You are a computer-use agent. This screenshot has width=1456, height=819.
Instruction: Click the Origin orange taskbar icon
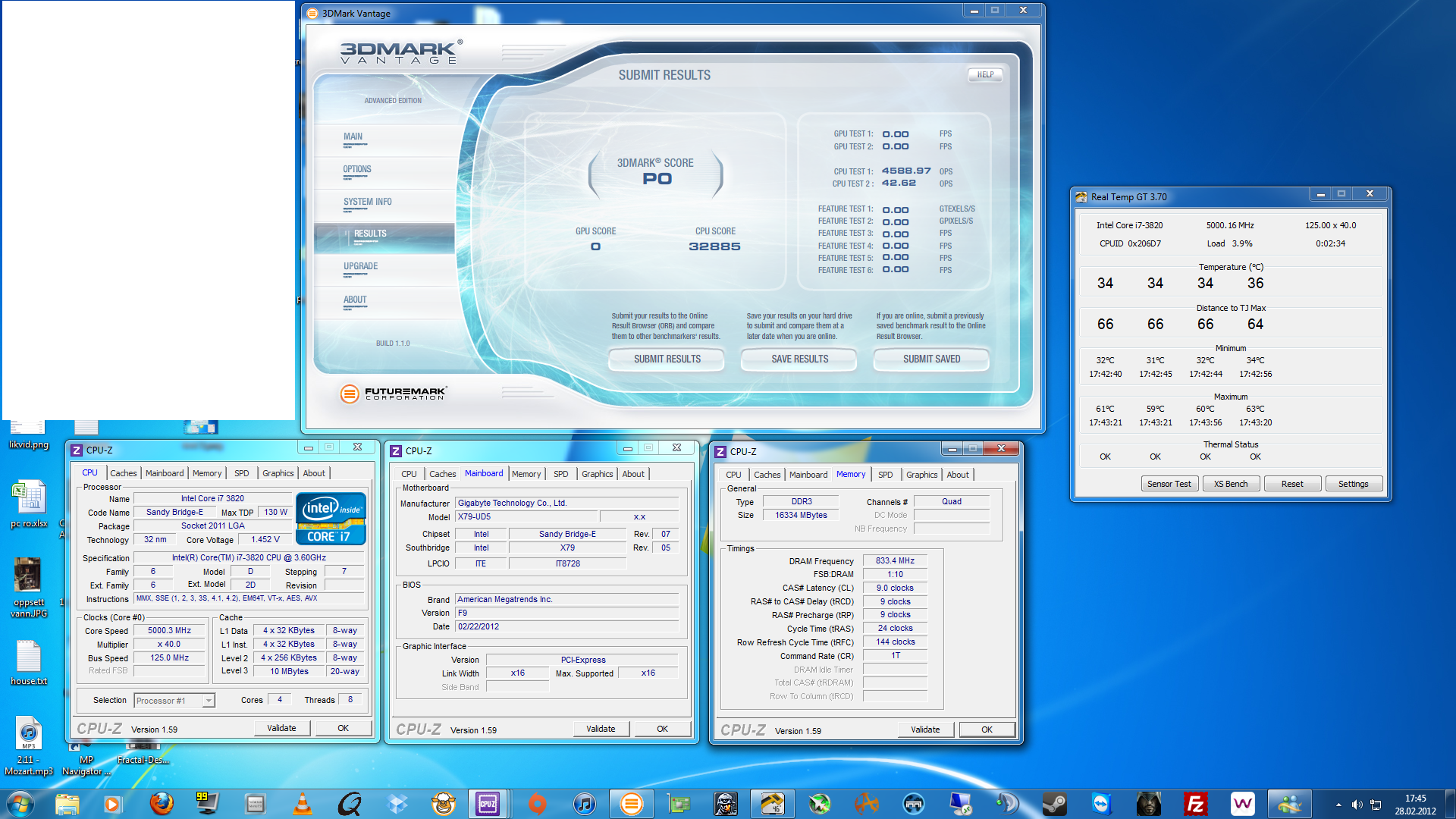click(537, 803)
